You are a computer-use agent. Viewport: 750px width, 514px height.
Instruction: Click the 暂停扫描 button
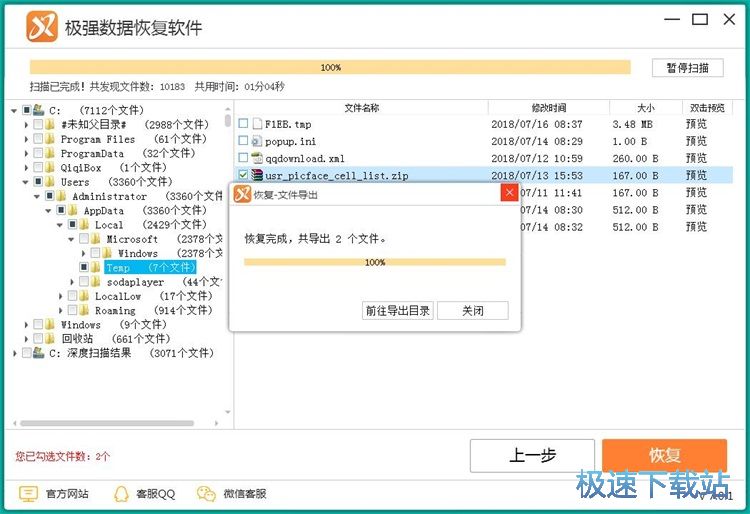click(x=687, y=68)
